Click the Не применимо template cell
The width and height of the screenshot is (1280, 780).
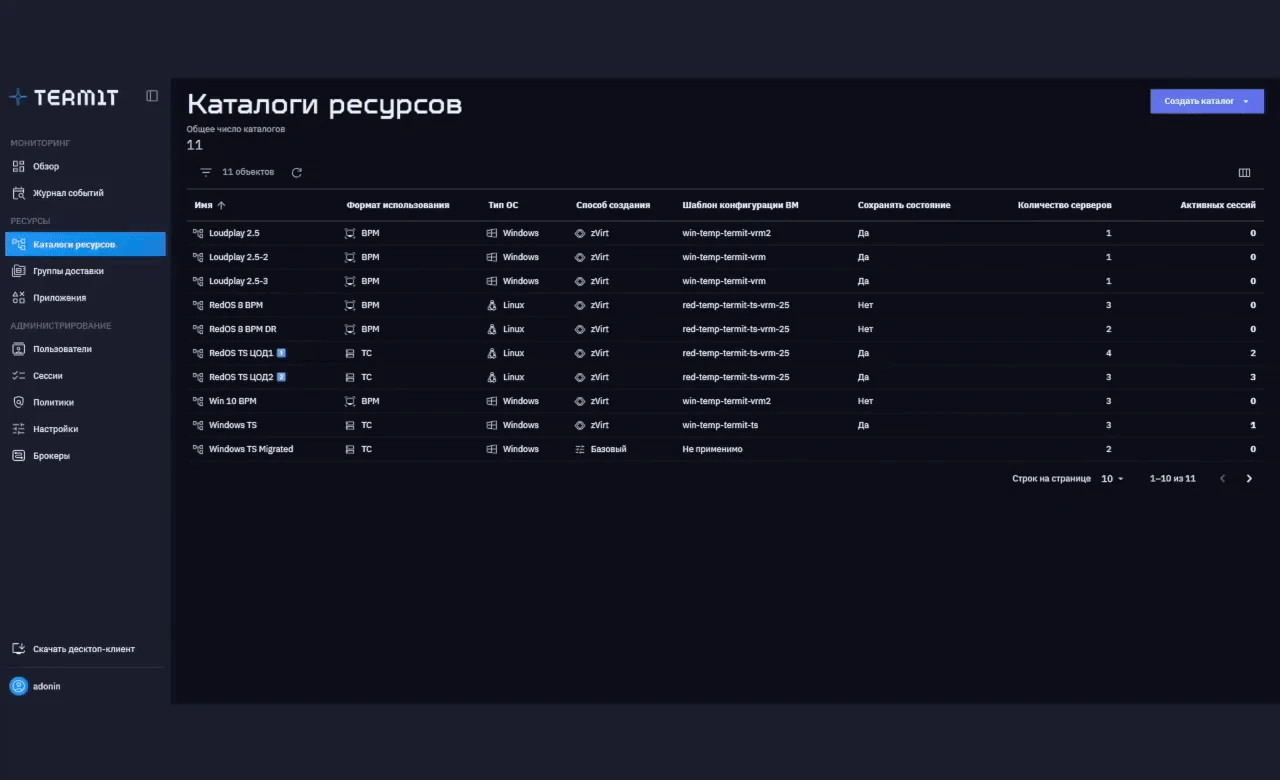click(x=715, y=449)
